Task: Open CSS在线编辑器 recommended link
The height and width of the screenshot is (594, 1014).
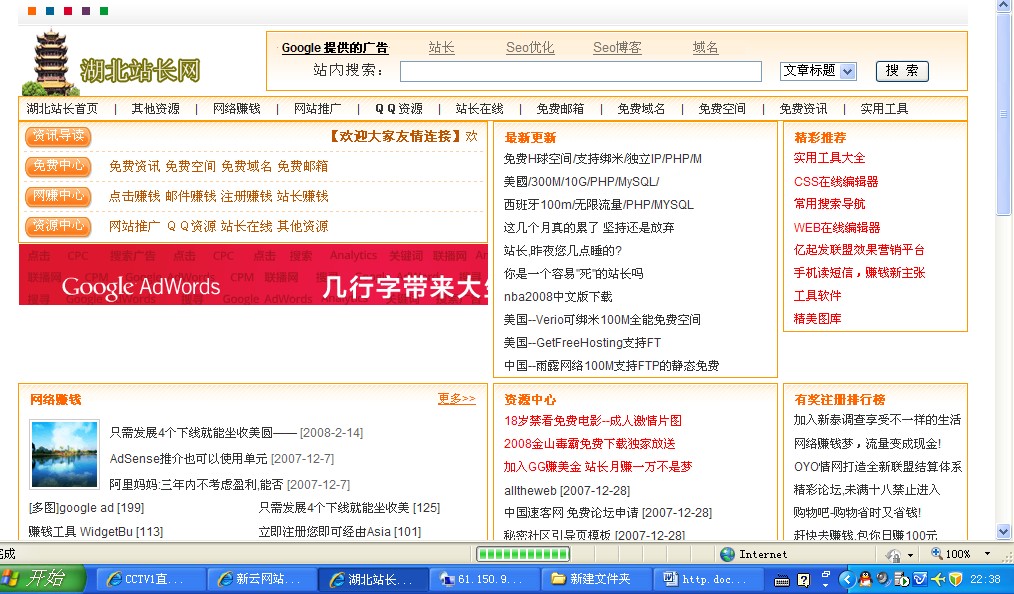Action: tap(836, 182)
